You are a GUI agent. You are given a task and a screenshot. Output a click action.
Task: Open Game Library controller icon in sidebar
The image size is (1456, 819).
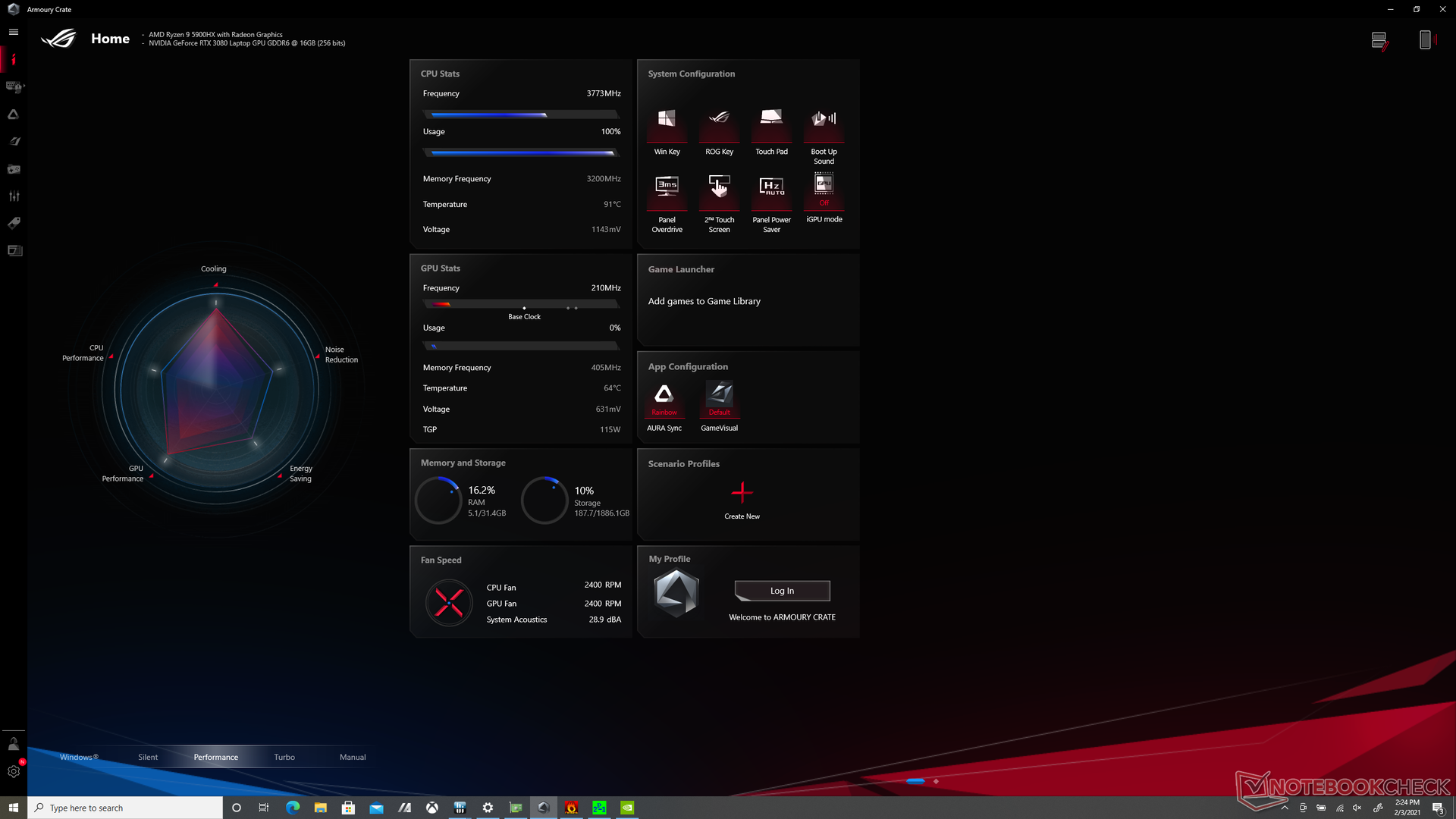click(x=14, y=169)
